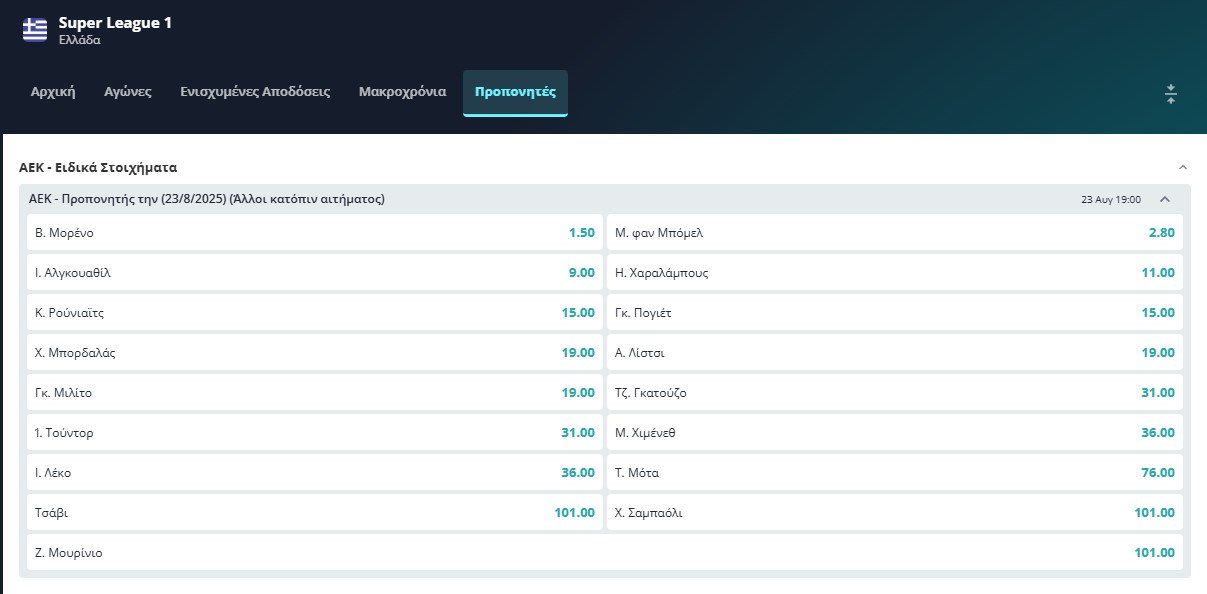Choose Α. Λίστσι at 19.00
The height and width of the screenshot is (594, 1207).
pos(895,352)
